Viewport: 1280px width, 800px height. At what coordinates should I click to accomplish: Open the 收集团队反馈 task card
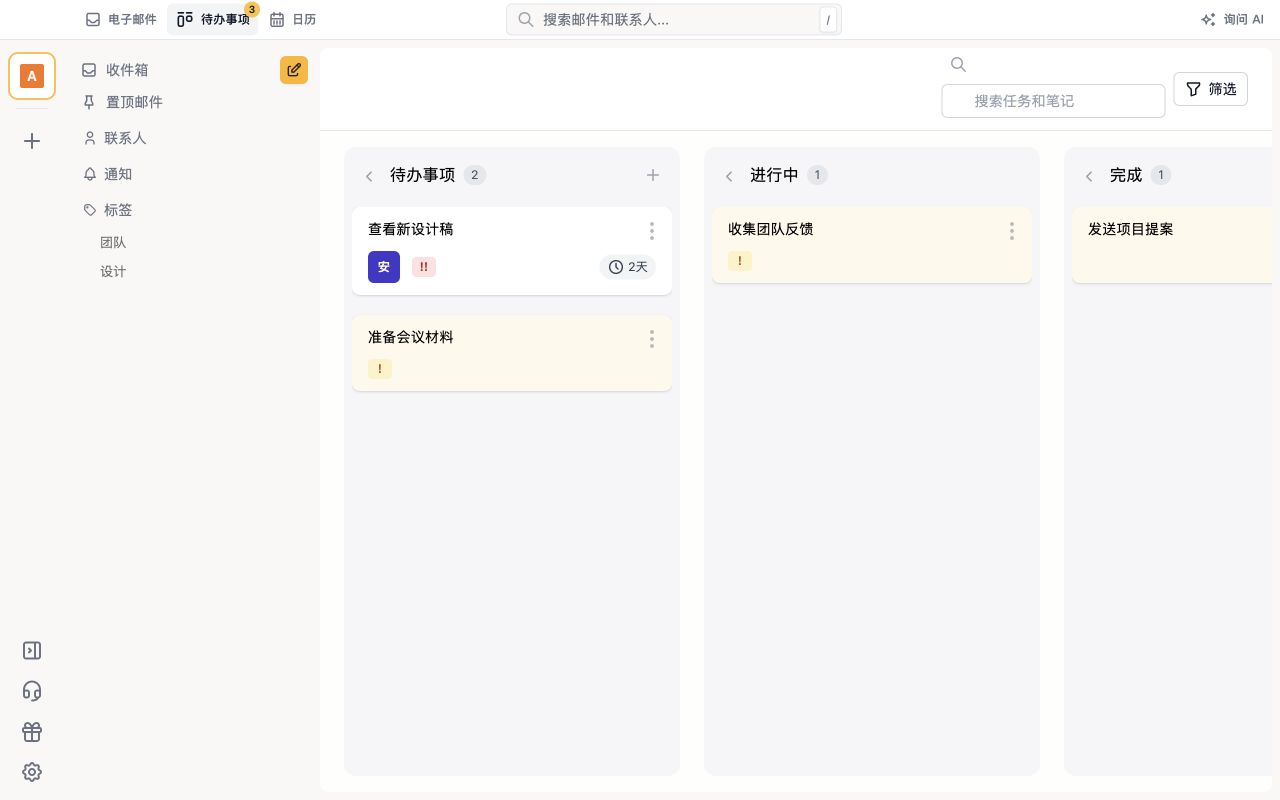(872, 245)
